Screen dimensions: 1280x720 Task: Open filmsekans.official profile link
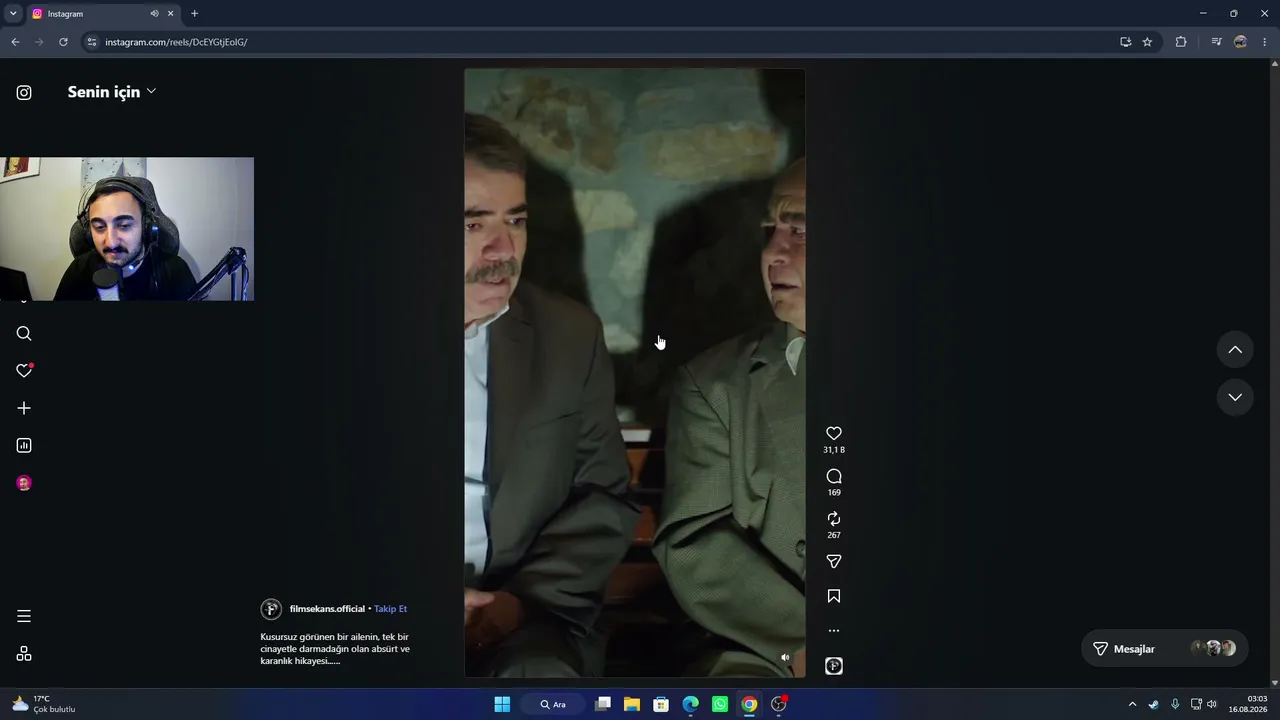click(327, 609)
